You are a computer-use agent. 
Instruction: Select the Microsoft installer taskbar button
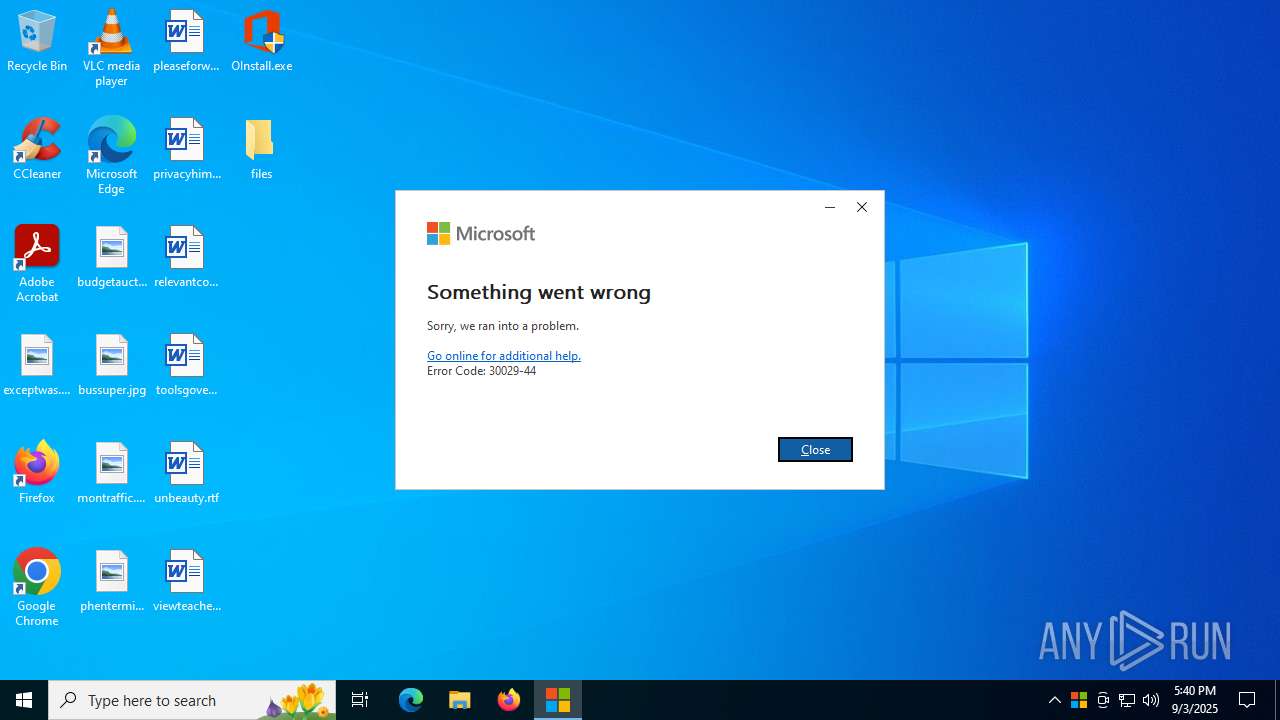point(558,700)
